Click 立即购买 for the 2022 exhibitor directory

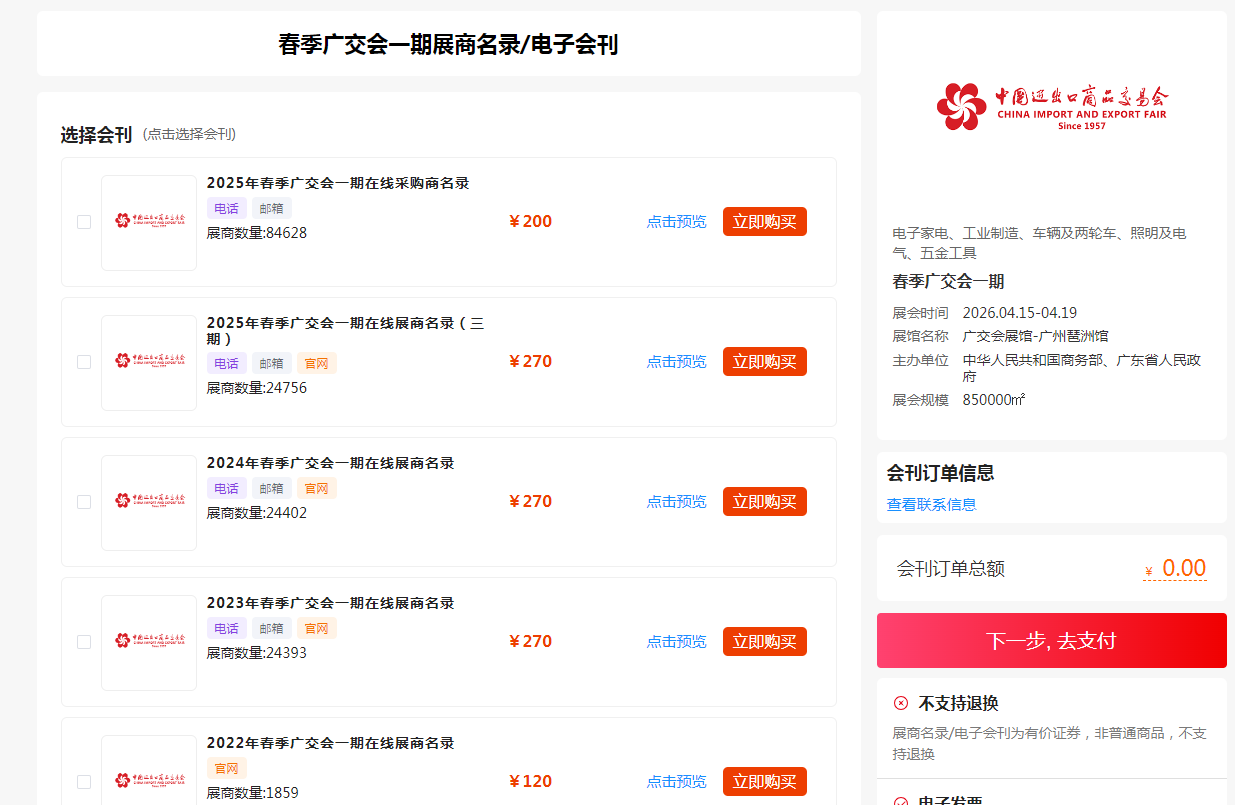[x=764, y=782]
